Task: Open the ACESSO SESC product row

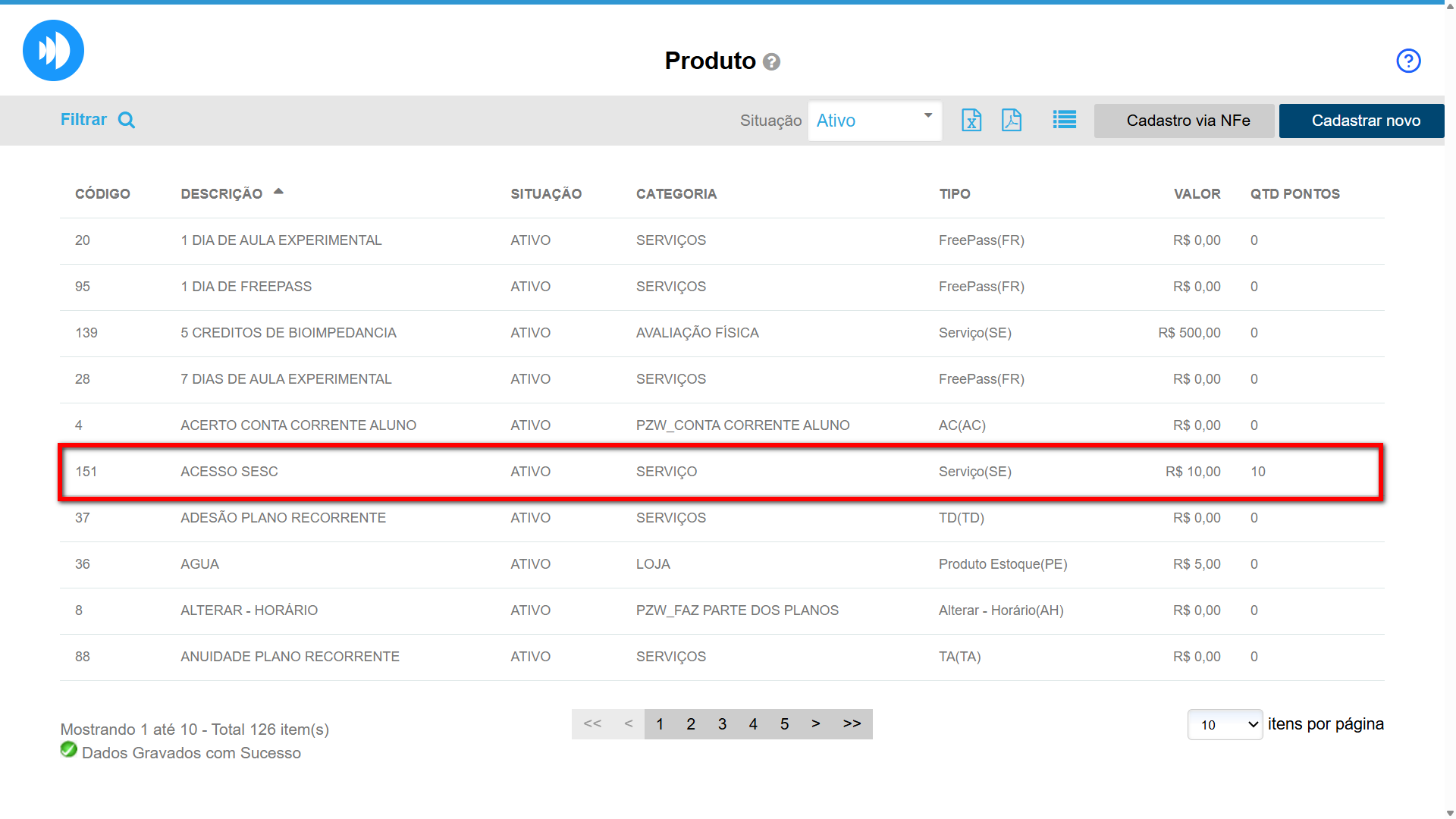Action: 229,472
